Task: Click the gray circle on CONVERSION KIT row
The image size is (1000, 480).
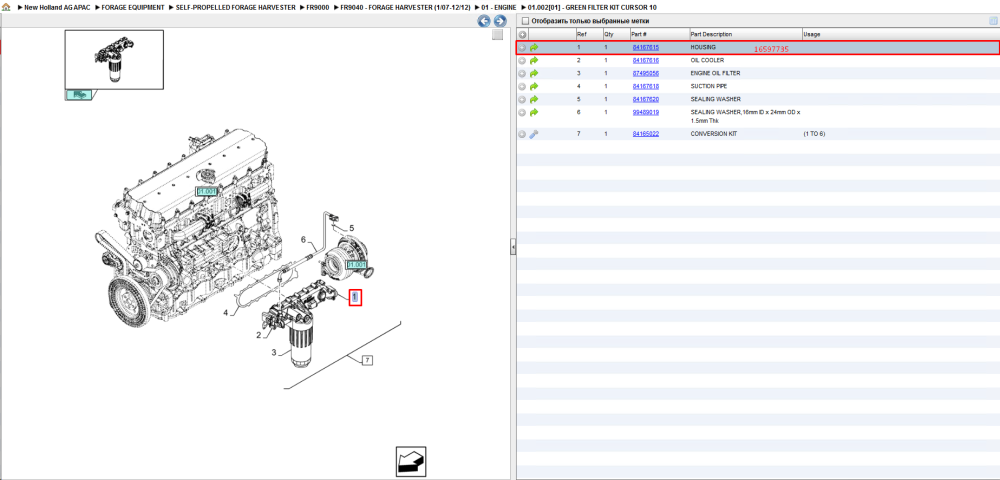Action: pyautogui.click(x=522, y=135)
